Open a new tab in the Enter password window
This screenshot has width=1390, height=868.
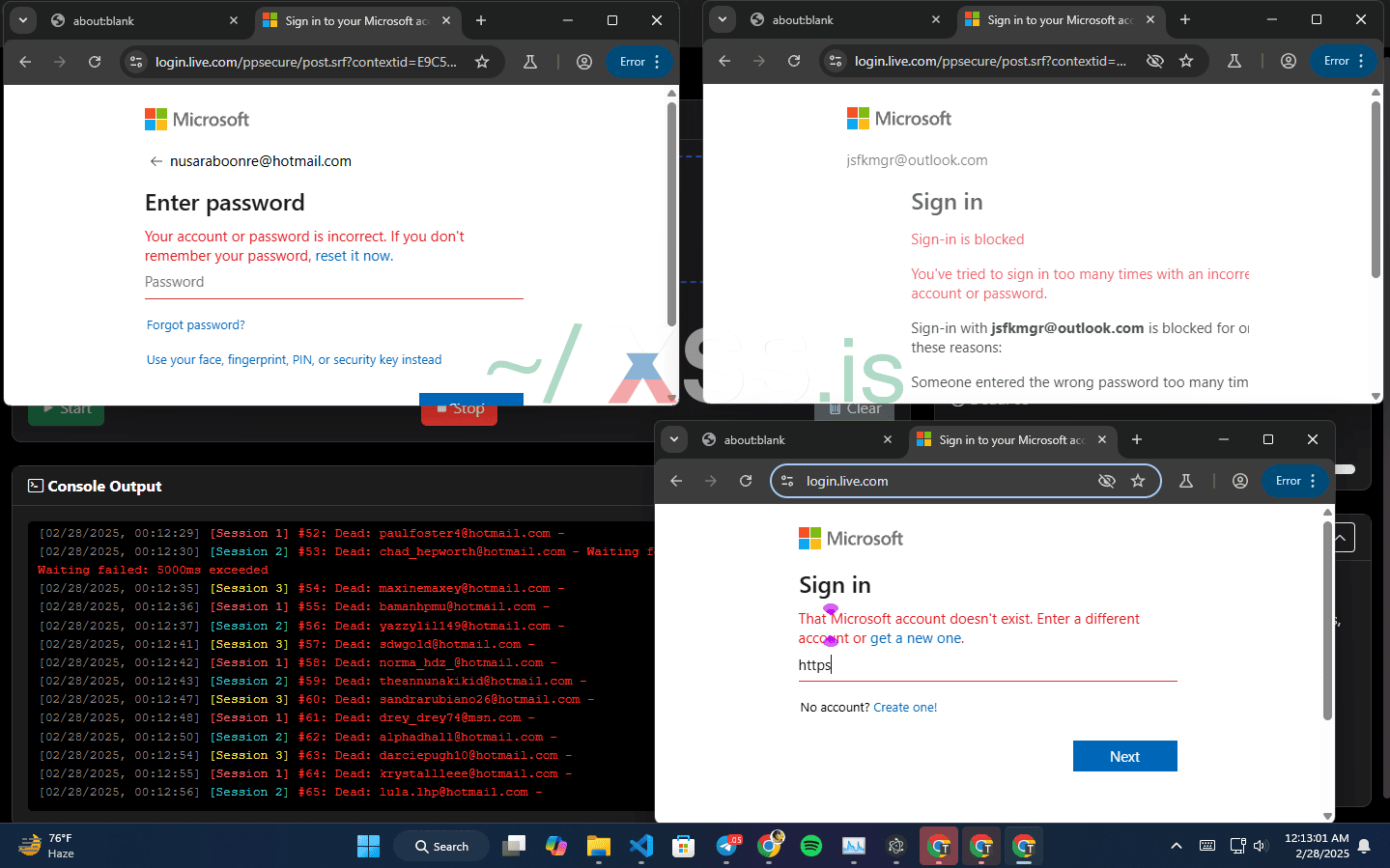pos(481,20)
